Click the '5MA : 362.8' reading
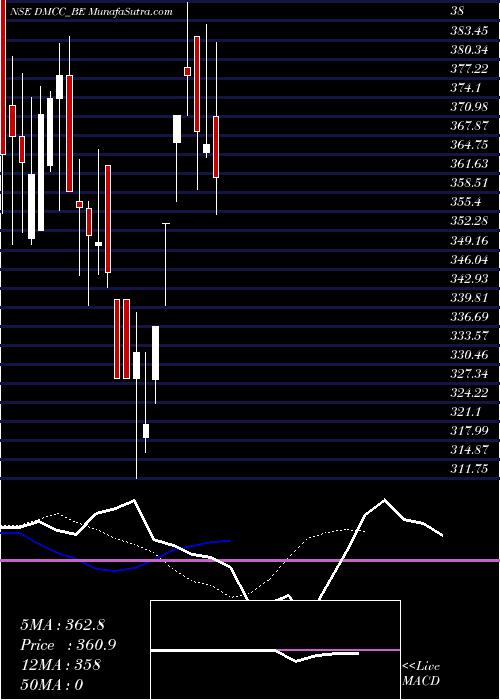The width and height of the screenshot is (500, 700). (62, 625)
